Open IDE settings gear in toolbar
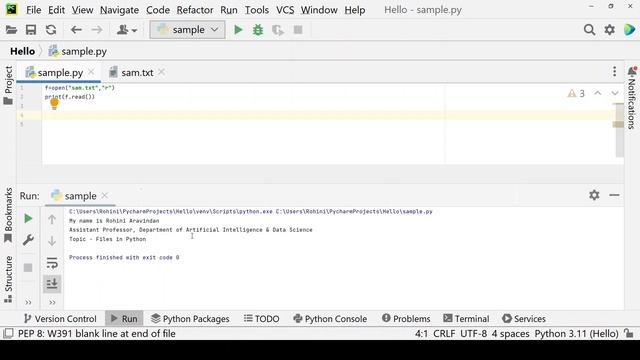Viewport: 640px width, 360px height. click(609, 29)
